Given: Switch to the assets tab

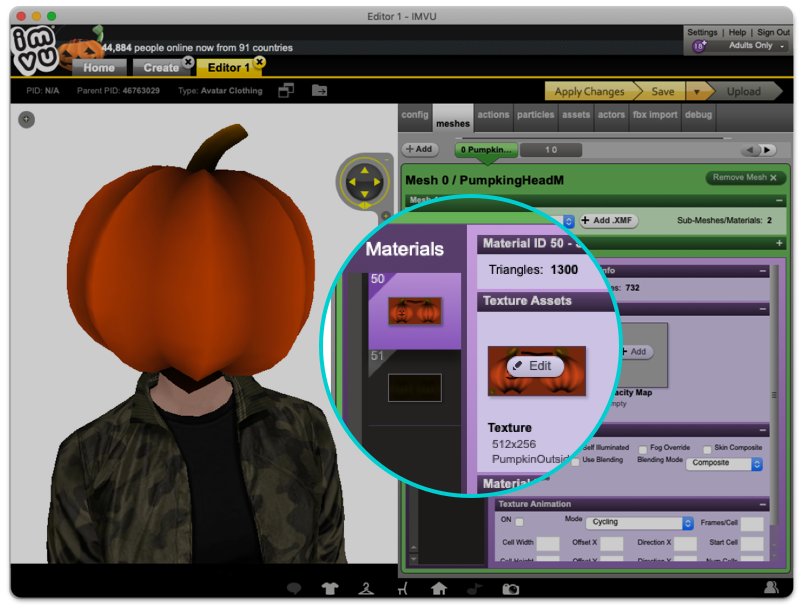Looking at the screenshot, I should 576,115.
